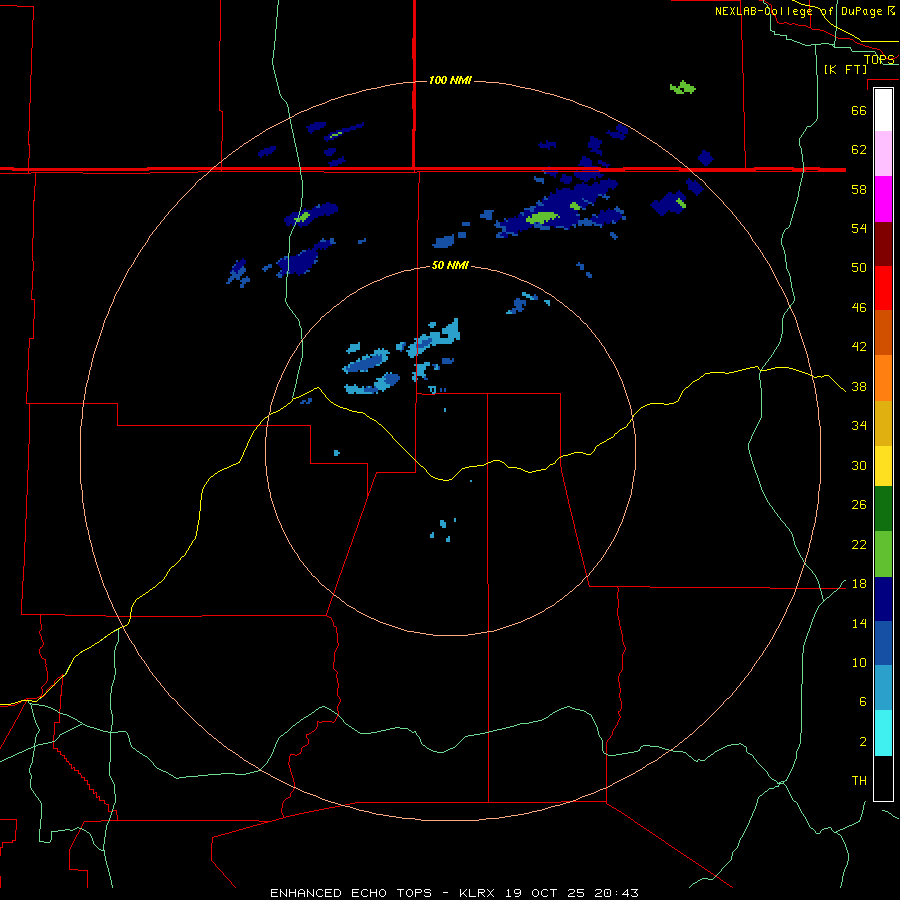Image resolution: width=900 pixels, height=900 pixels.
Task: Click the legend value 54
Action: click(859, 228)
